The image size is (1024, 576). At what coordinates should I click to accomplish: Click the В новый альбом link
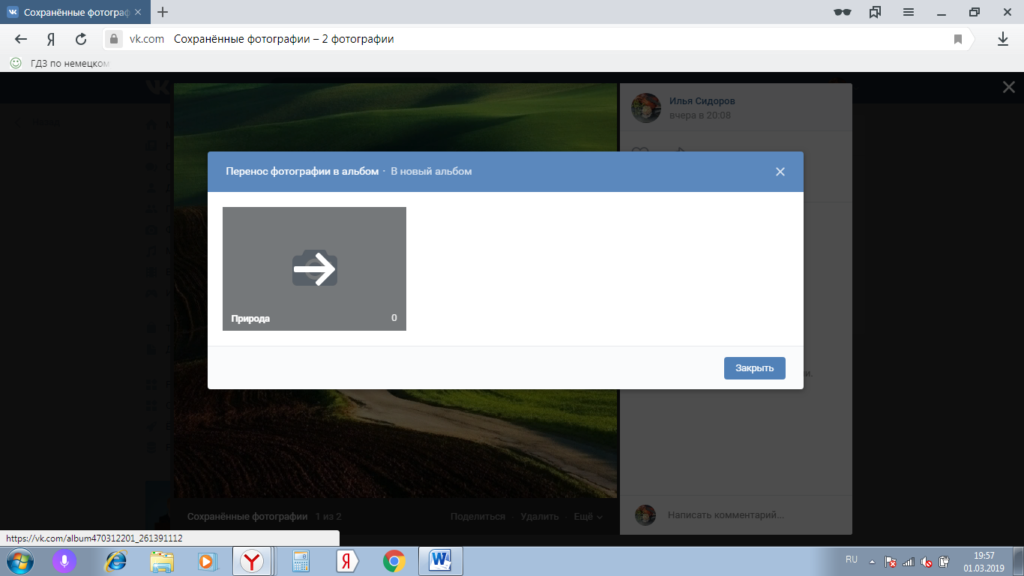point(431,172)
